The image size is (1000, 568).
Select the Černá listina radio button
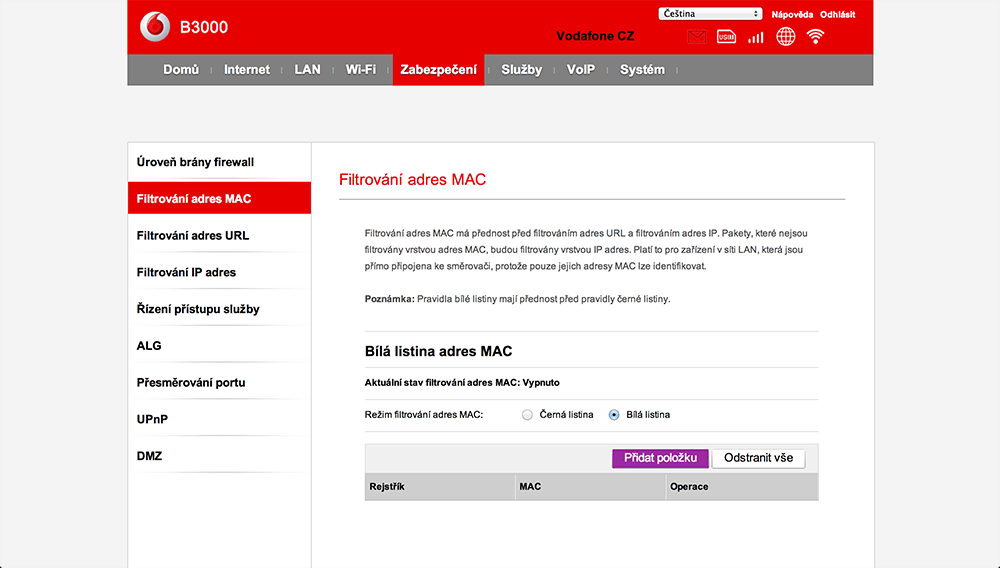[x=527, y=415]
